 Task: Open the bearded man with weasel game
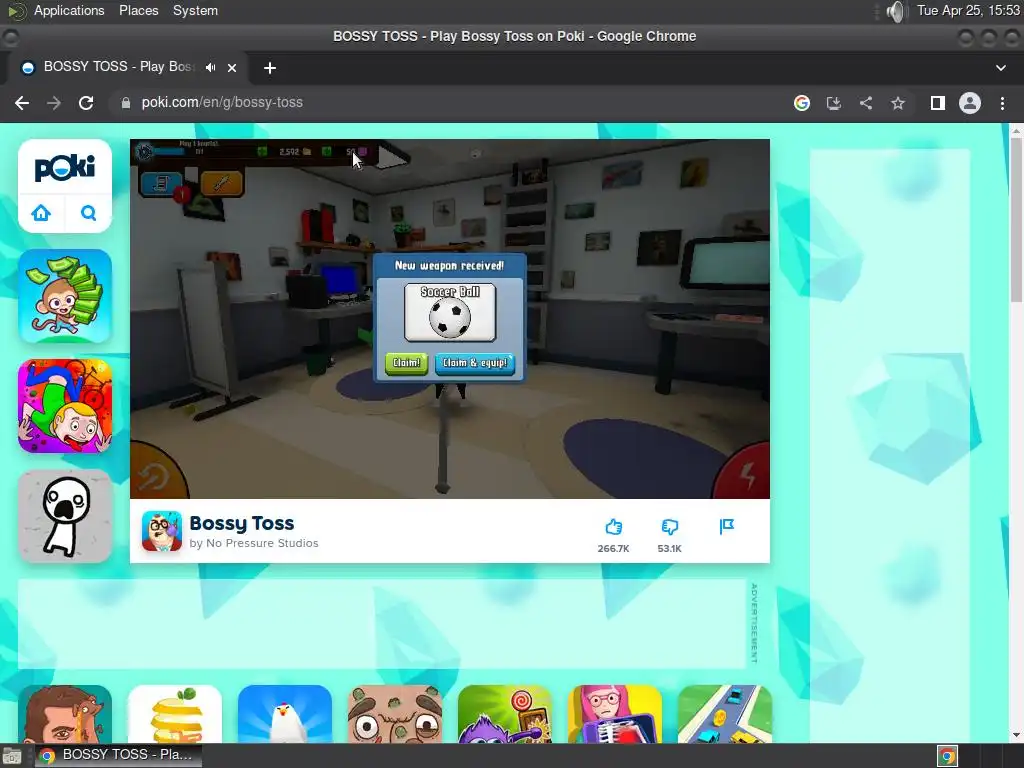tap(65, 714)
